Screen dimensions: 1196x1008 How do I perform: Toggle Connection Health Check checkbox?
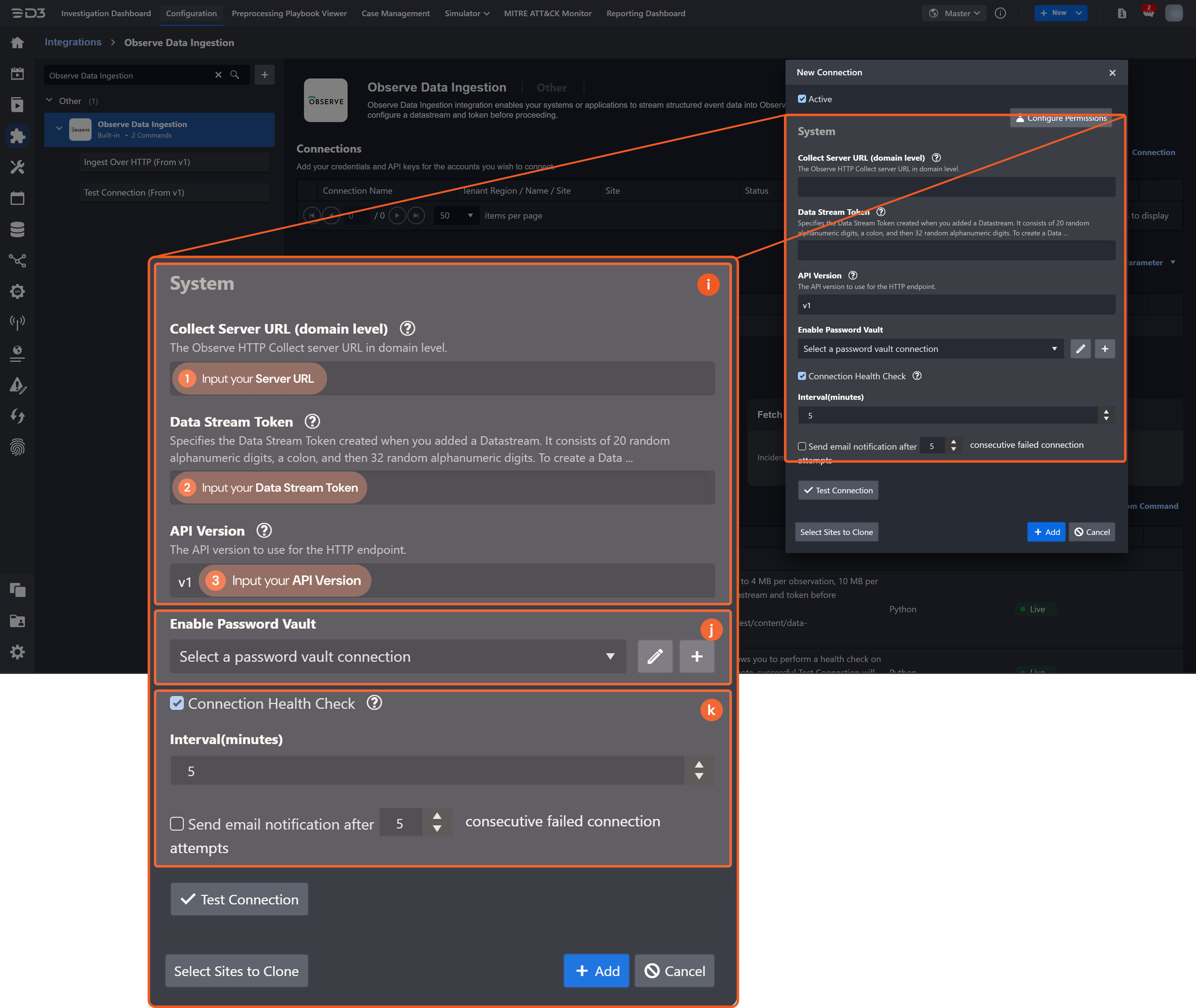click(802, 376)
